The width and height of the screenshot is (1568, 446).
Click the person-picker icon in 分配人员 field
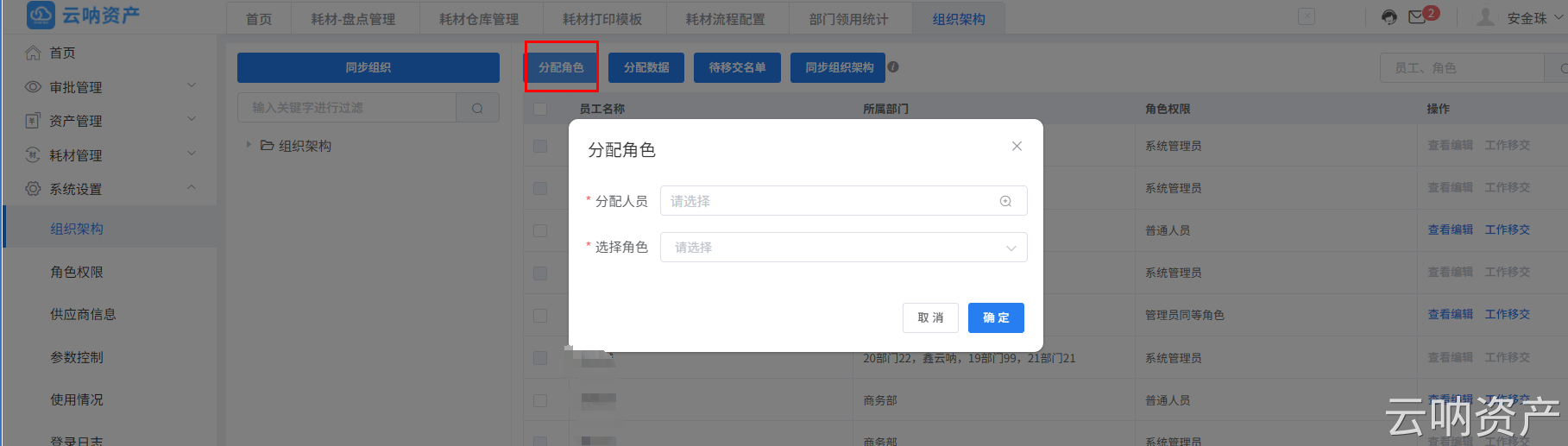pyautogui.click(x=1005, y=201)
